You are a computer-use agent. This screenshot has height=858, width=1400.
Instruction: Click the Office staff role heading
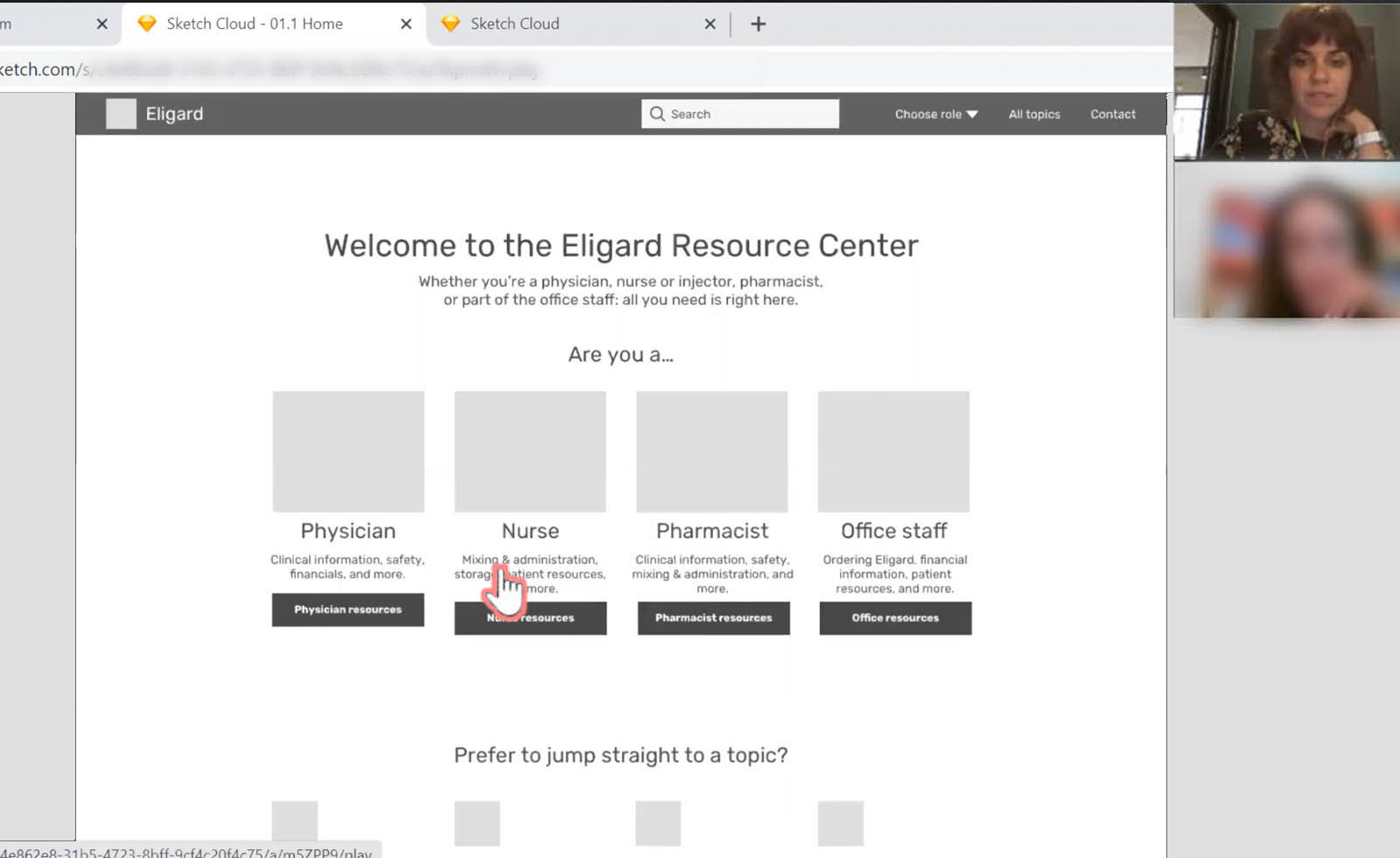(894, 531)
